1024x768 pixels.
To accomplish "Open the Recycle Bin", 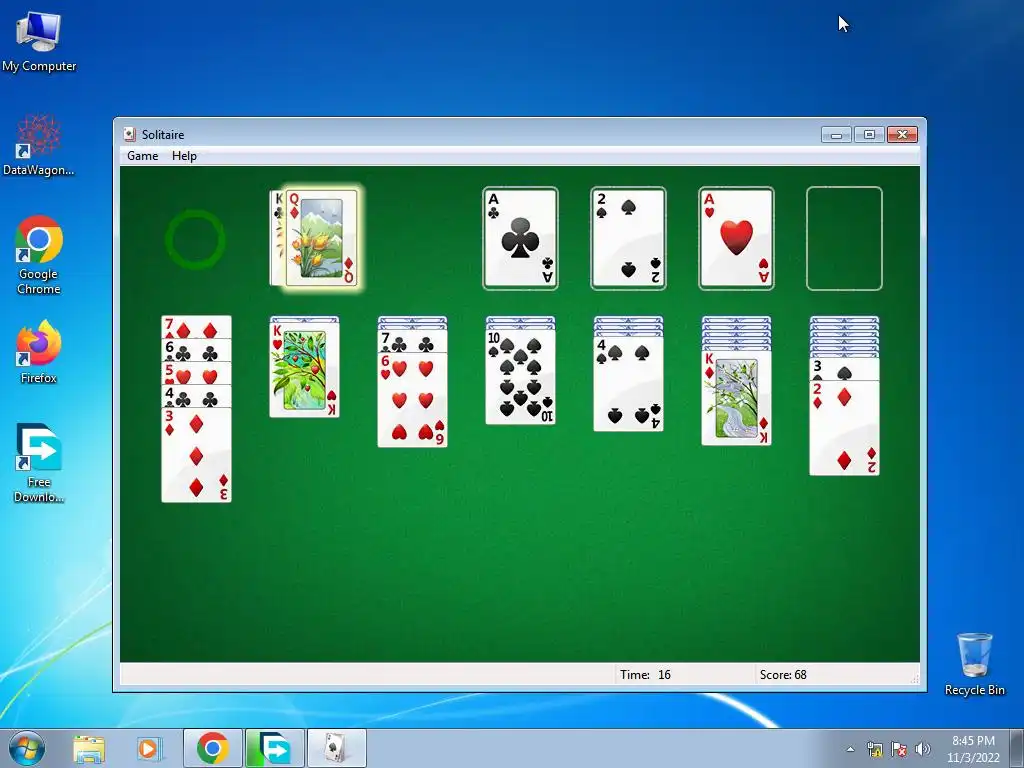I will tap(974, 664).
